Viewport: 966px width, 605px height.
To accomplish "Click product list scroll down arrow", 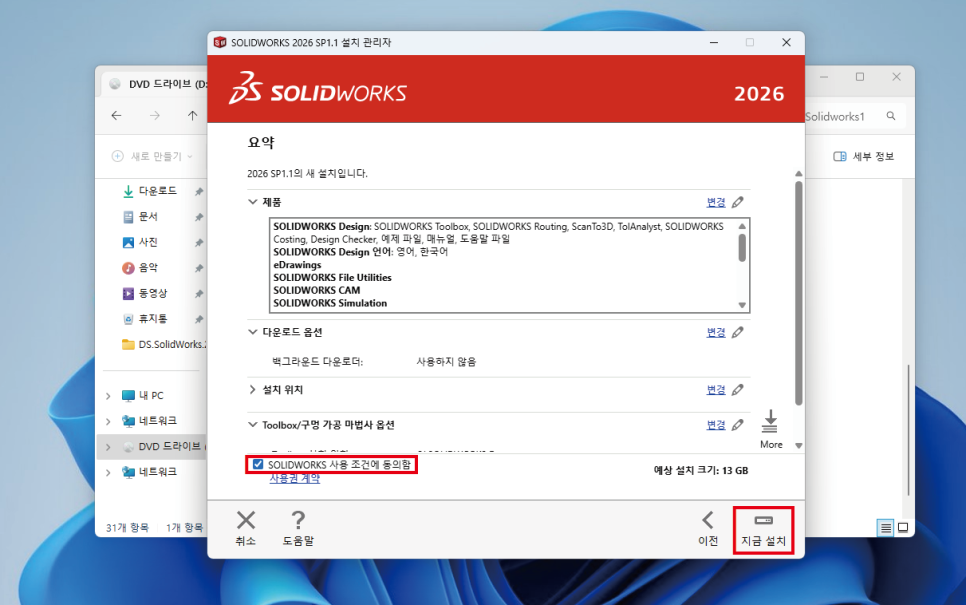I will (x=742, y=305).
